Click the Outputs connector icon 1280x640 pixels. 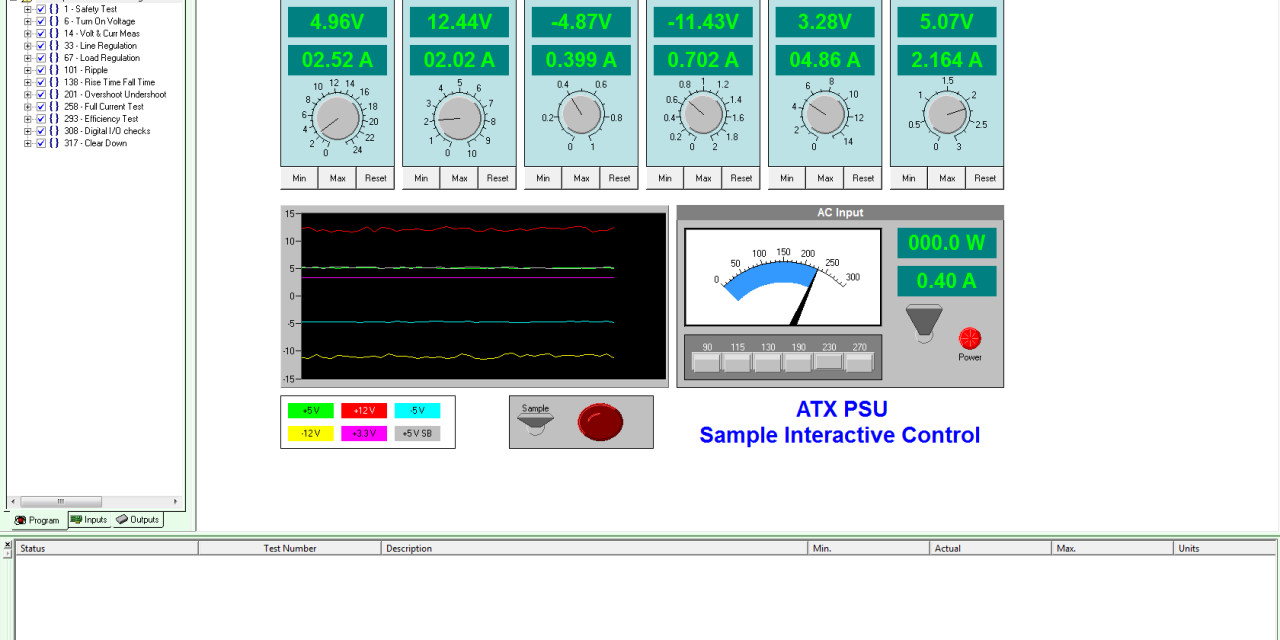[x=122, y=519]
